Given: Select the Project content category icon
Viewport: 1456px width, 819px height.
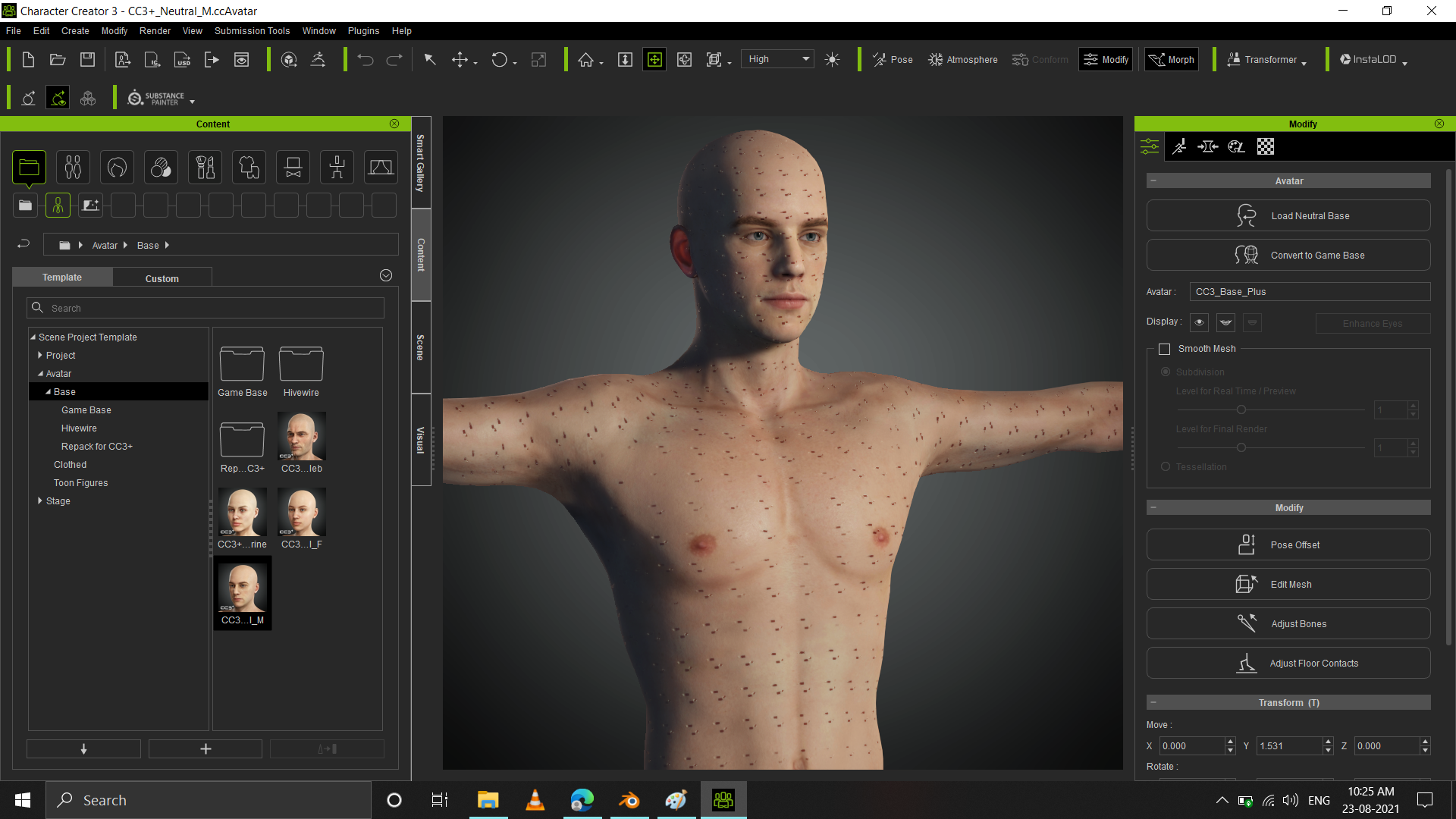Looking at the screenshot, I should (30, 168).
